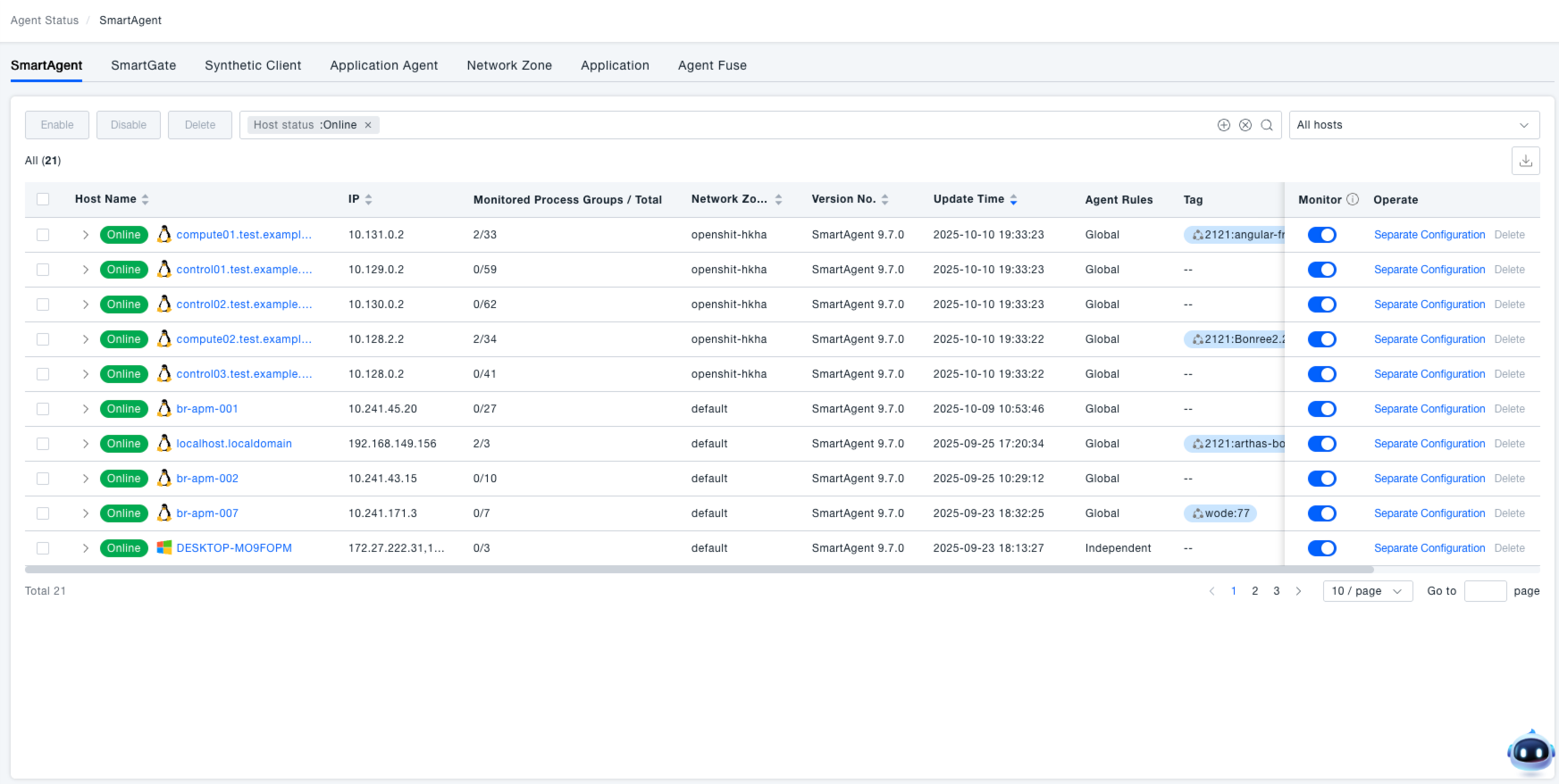This screenshot has width=1559, height=784.
Task: Click Separate Configuration for control01 host
Action: [1429, 270]
